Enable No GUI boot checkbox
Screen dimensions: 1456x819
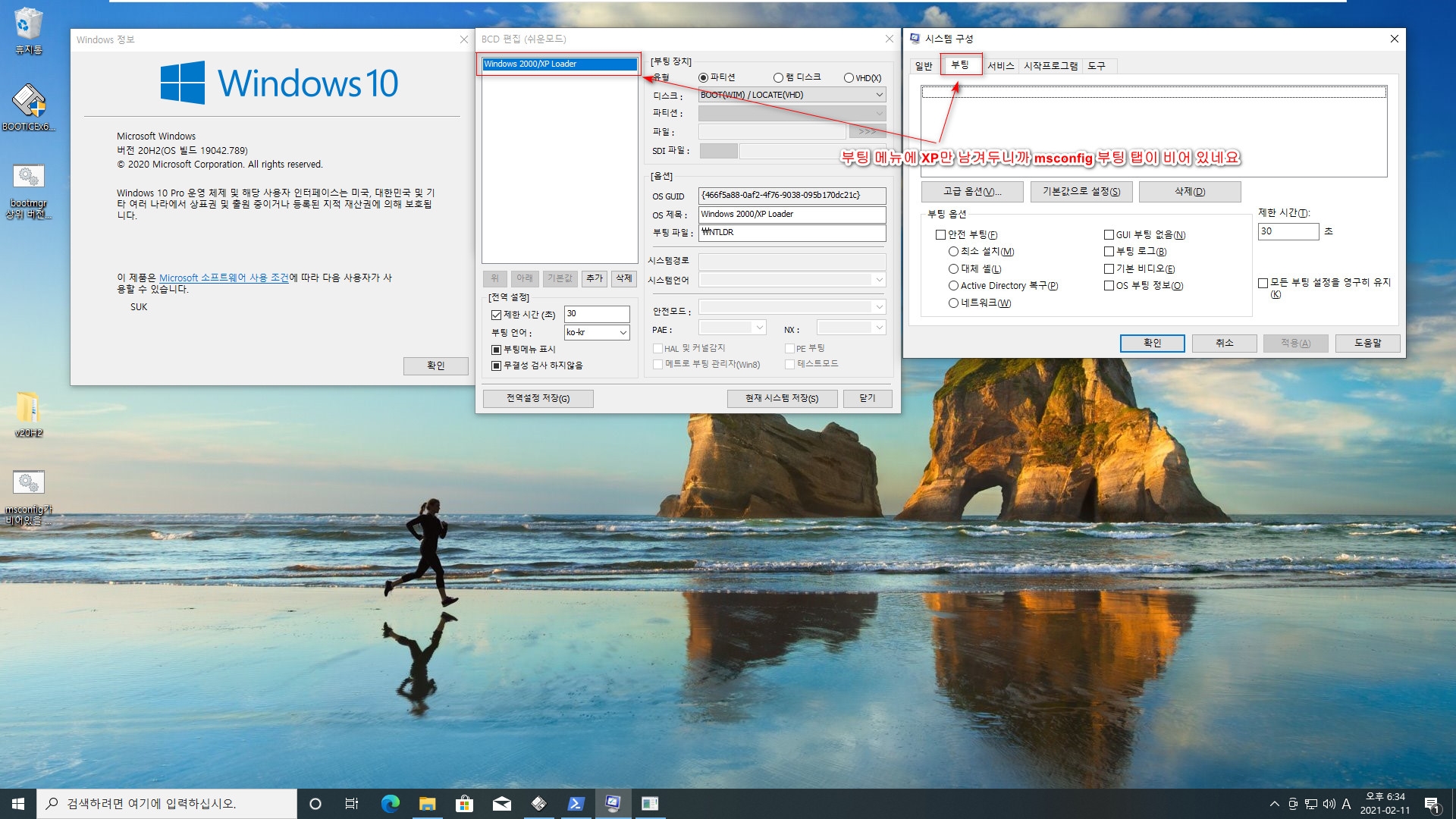coord(1109,235)
